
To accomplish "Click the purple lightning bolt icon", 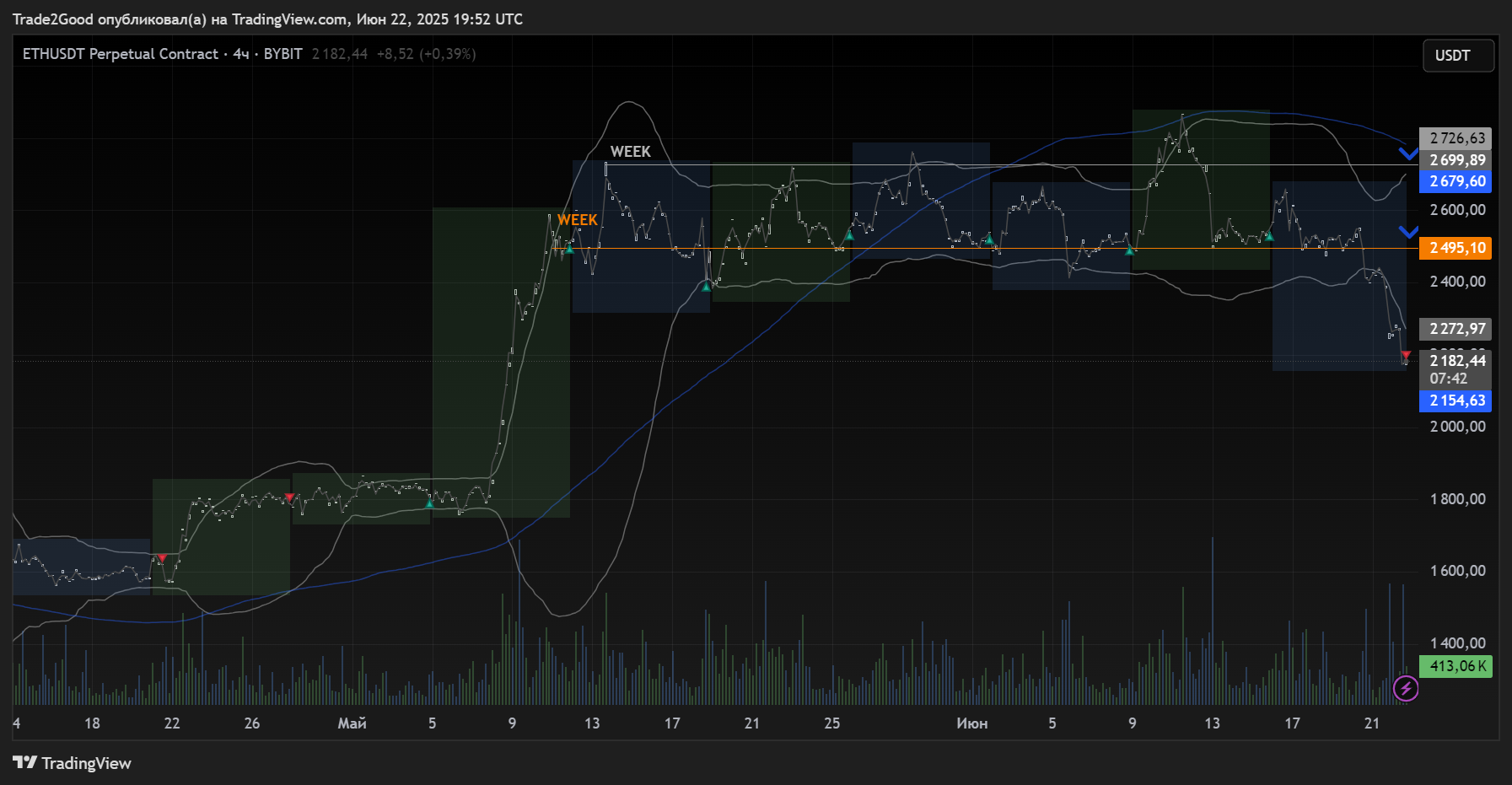I will tap(1405, 689).
